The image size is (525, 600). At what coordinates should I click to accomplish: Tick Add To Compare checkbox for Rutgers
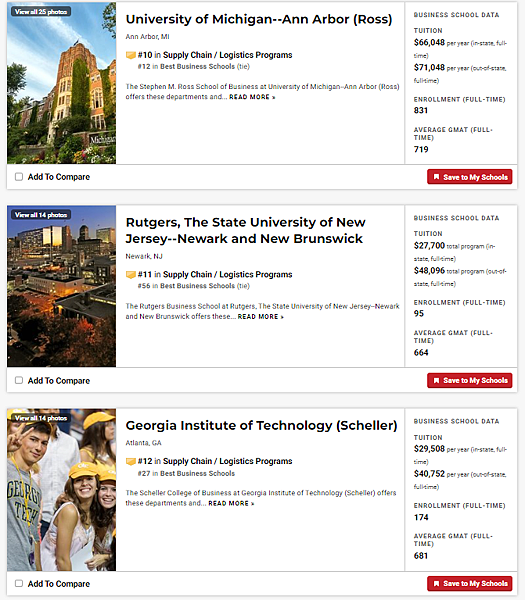(19, 380)
